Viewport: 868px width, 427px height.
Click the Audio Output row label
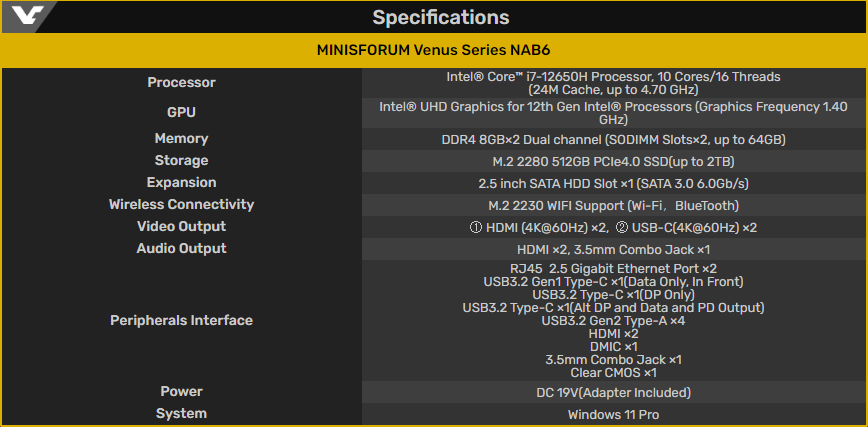click(182, 249)
